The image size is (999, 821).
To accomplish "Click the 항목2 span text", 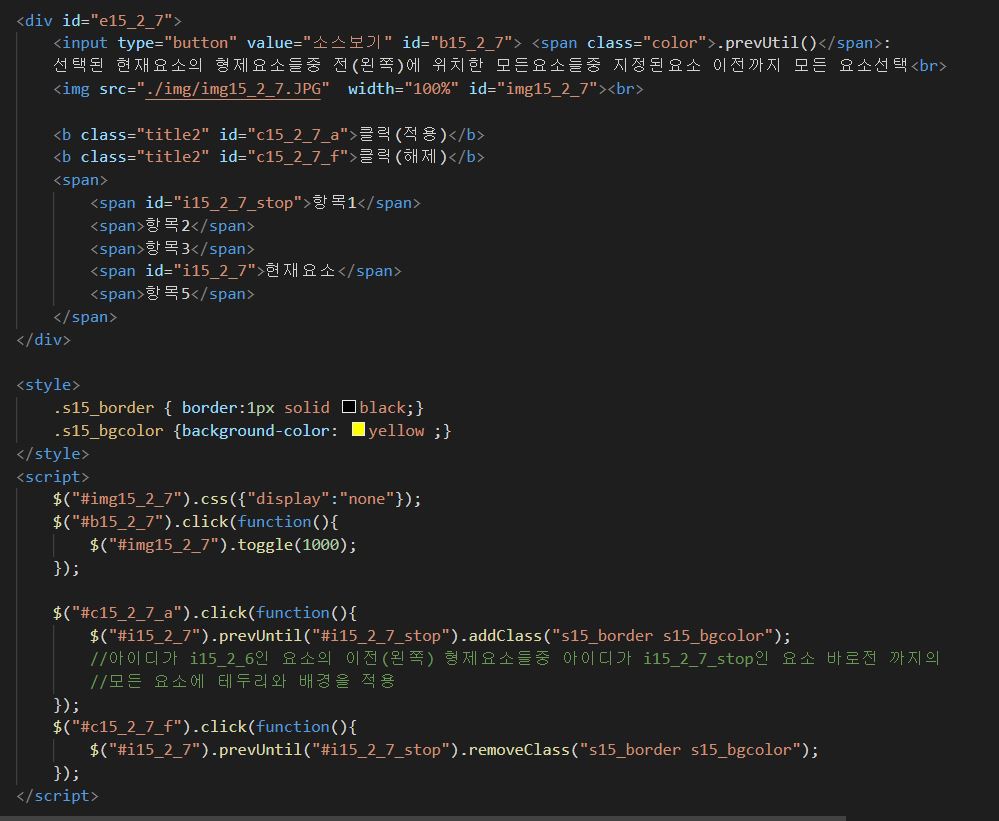I will pos(168,225).
